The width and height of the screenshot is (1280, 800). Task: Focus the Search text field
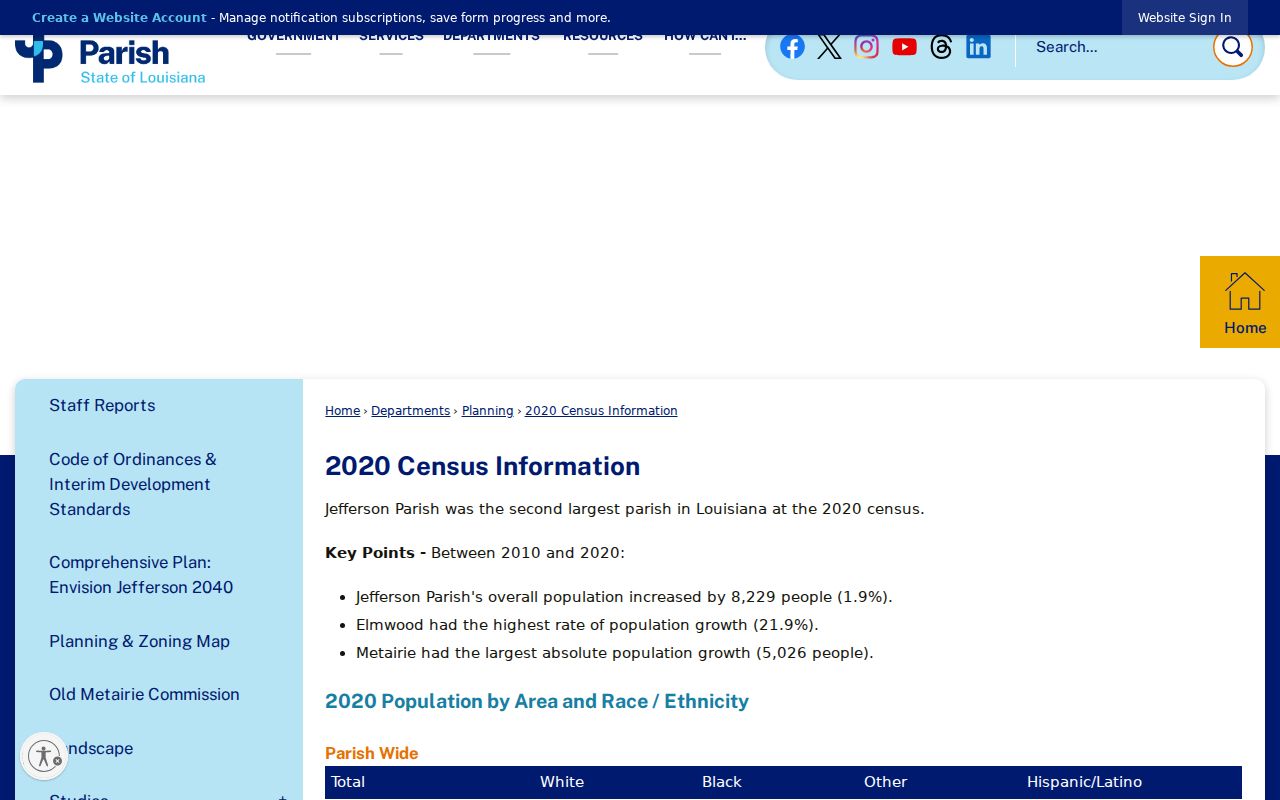[x=1117, y=47]
